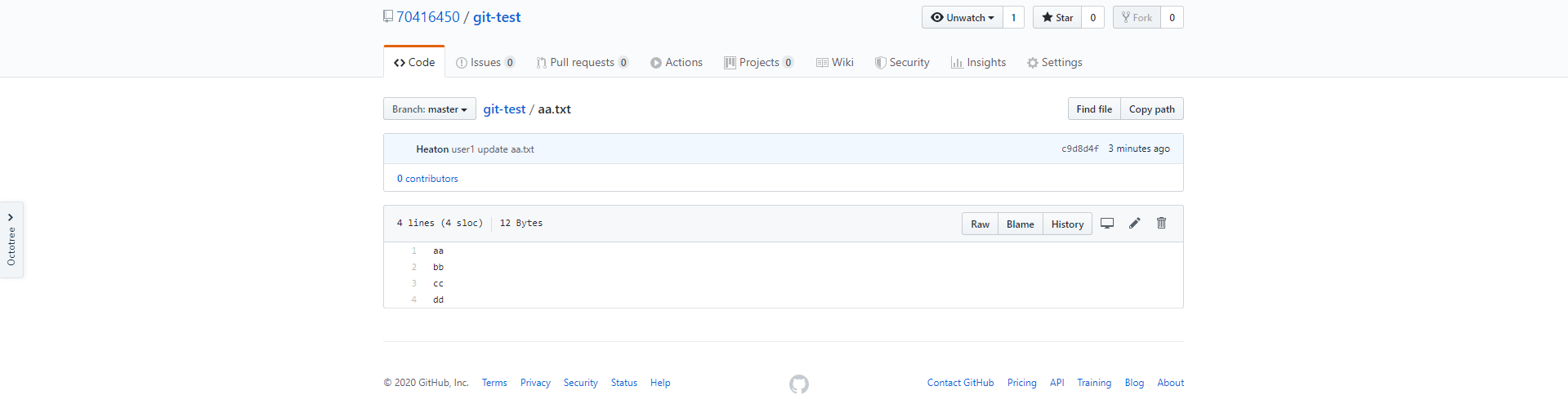Image resolution: width=1568 pixels, height=395 pixels.
Task: Select line number 3
Action: [414, 283]
